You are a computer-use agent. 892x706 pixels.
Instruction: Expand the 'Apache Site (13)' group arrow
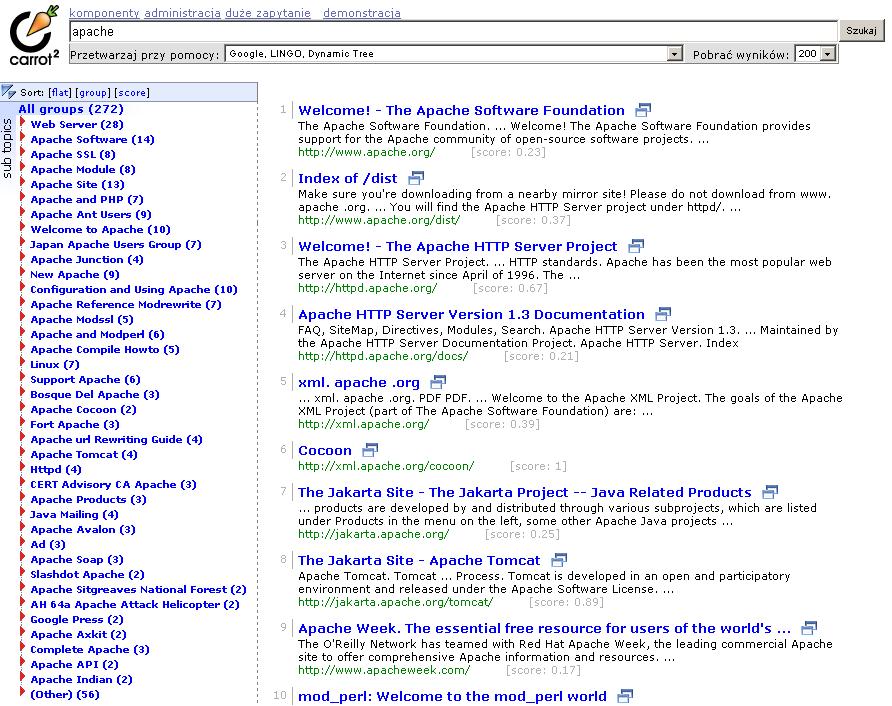[x=23, y=183]
